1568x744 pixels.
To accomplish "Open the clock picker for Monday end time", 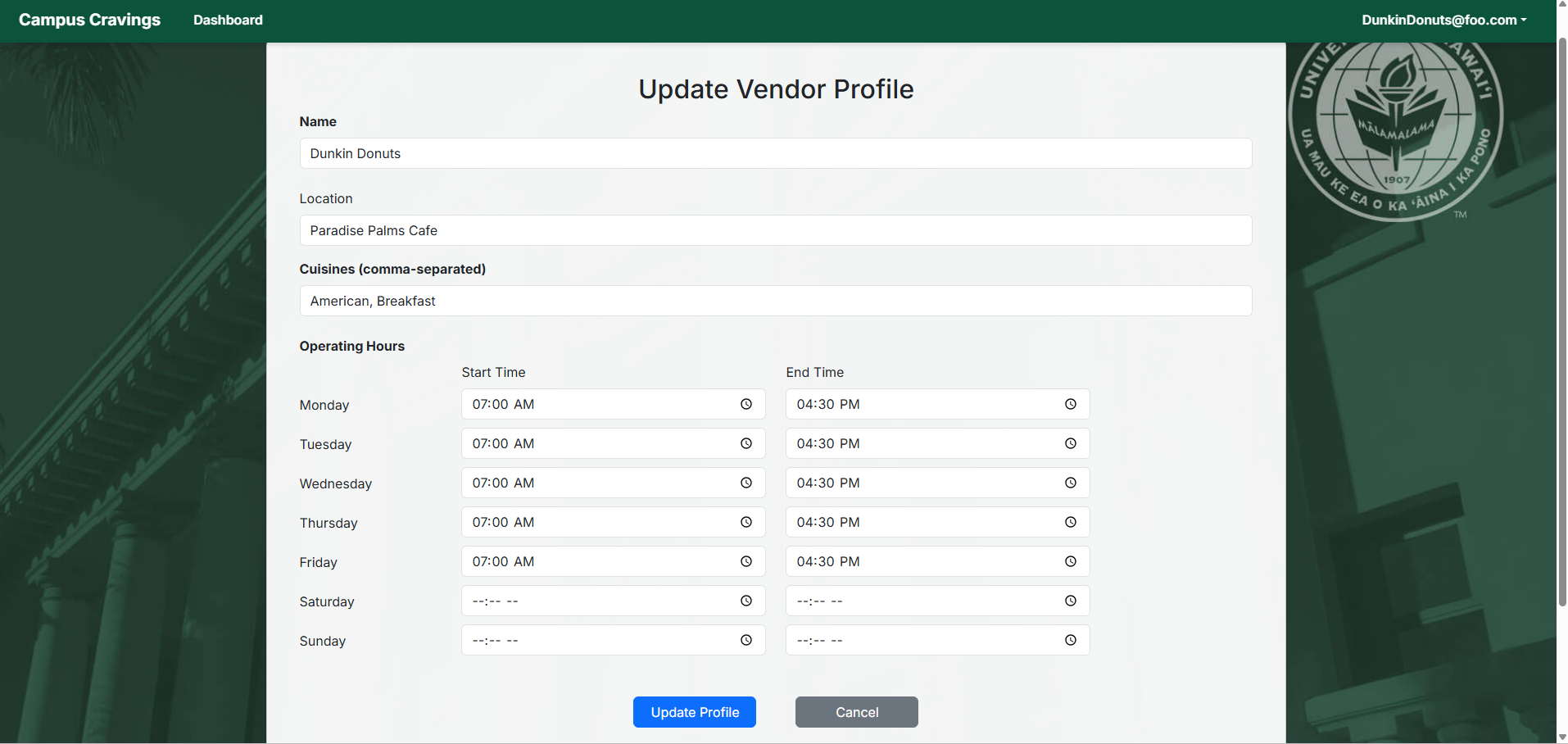I will (1070, 404).
